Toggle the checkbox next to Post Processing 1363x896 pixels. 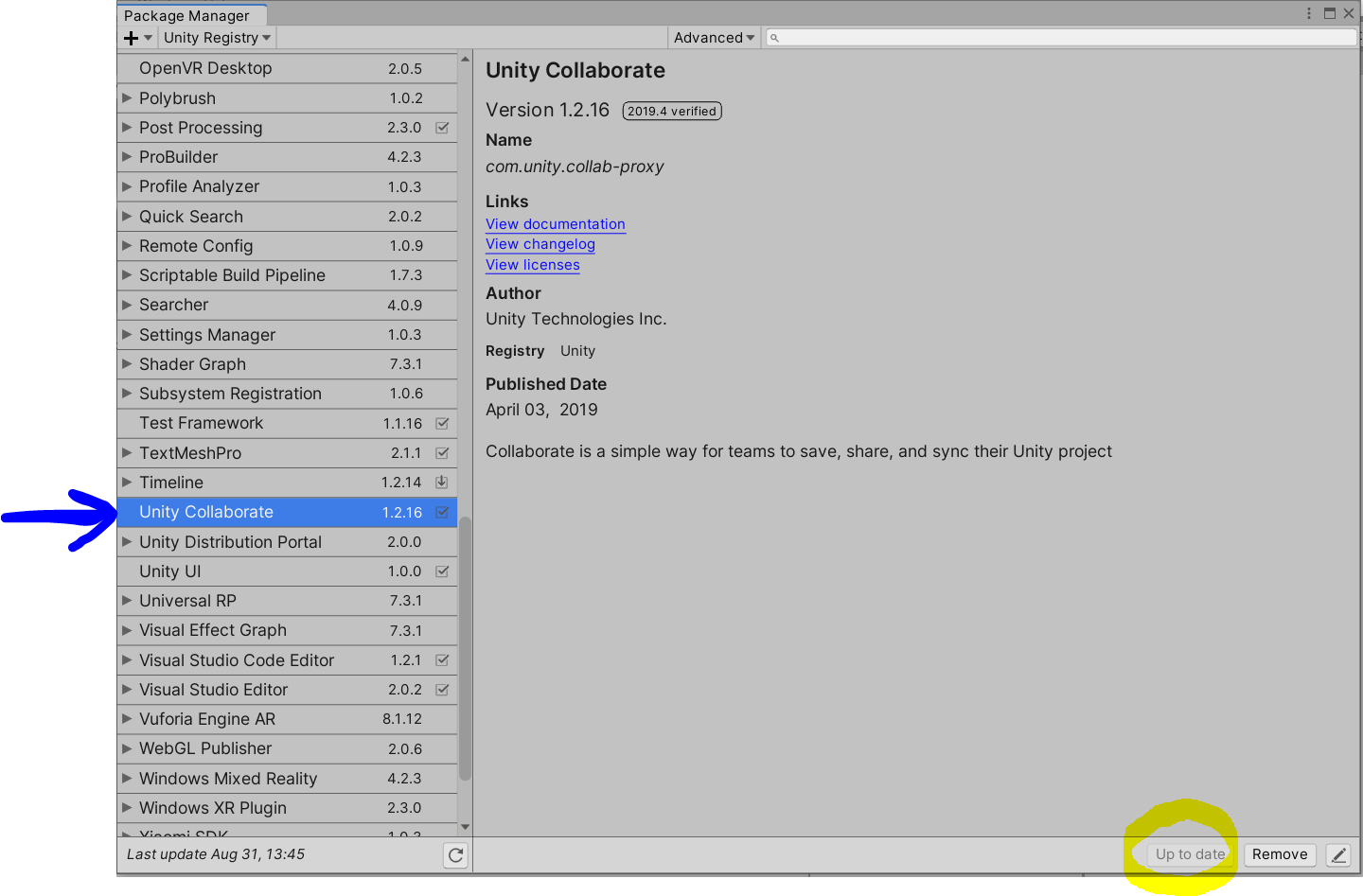pos(441,127)
